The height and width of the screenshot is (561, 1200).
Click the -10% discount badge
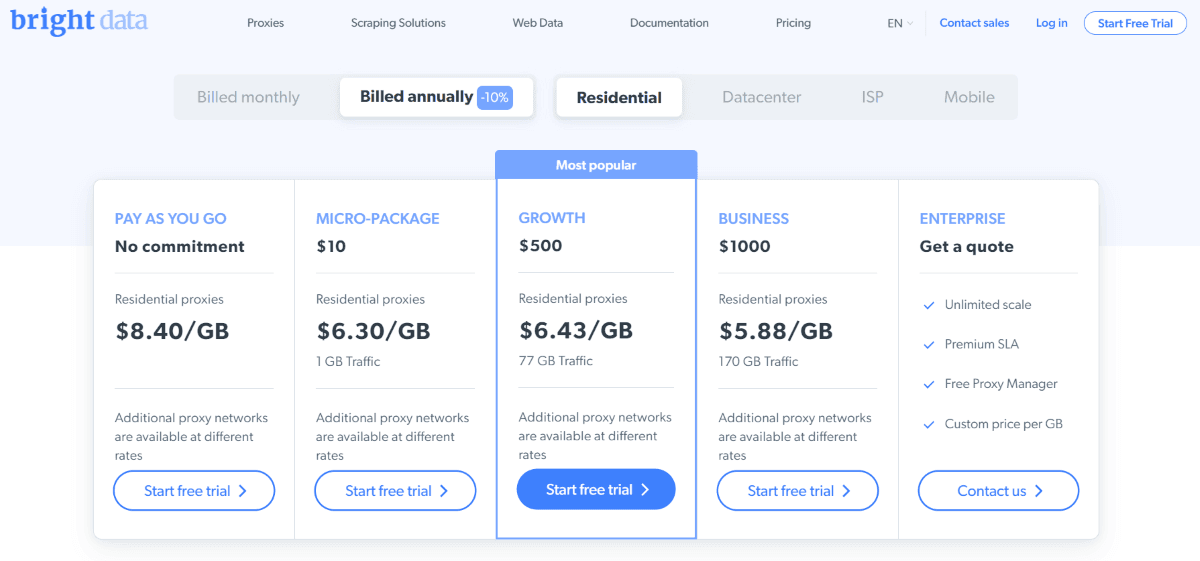coord(495,98)
